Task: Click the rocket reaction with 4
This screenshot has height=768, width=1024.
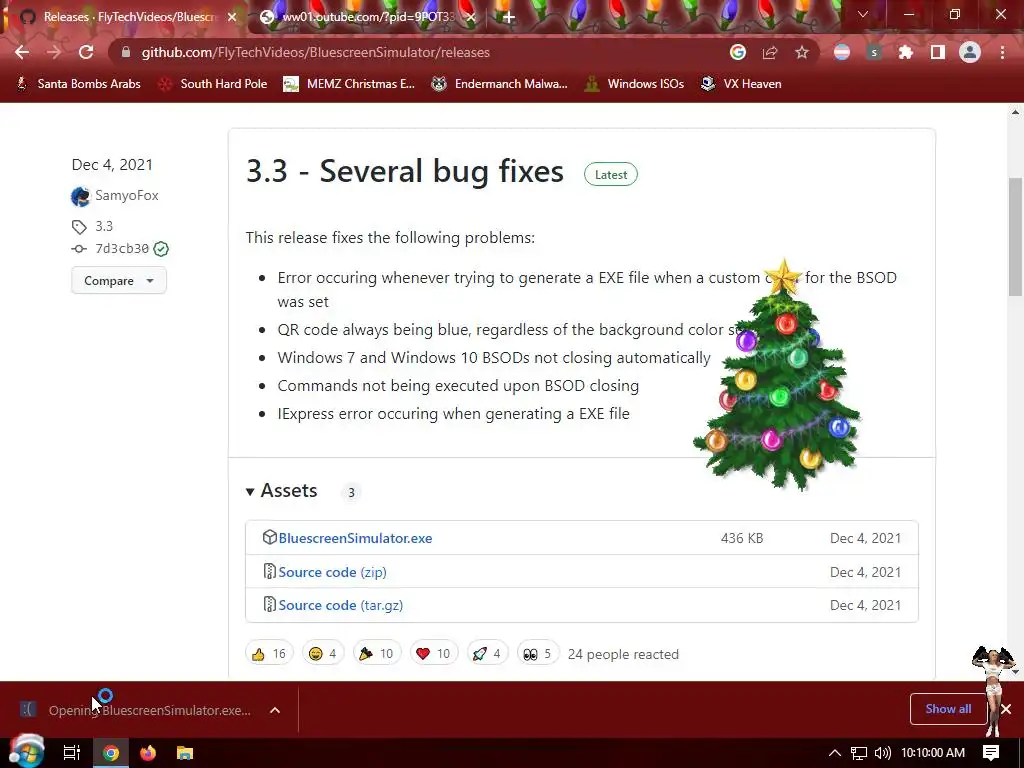Action: (x=487, y=654)
